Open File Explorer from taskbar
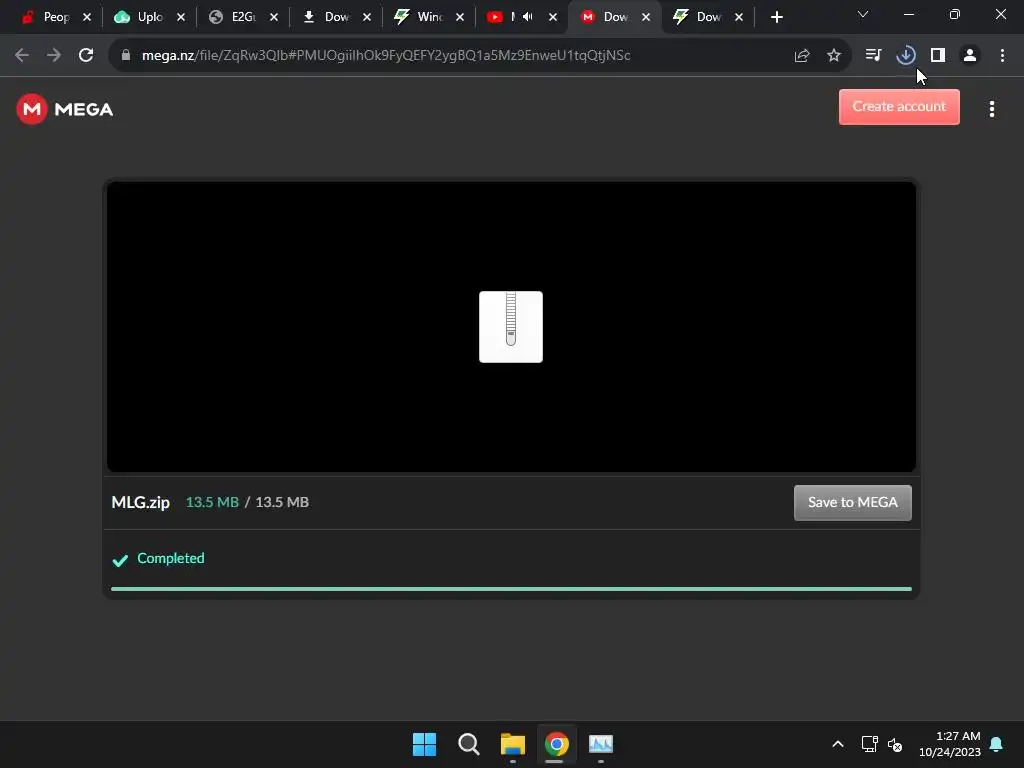1024x768 pixels. (x=513, y=744)
